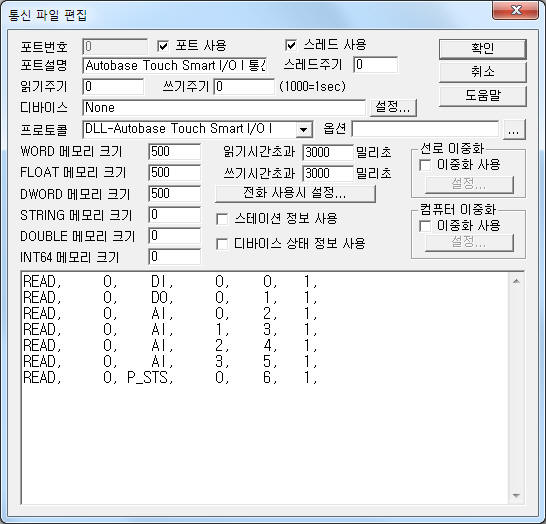Screen dimensions: 546x524
Task: Open 전화 사용시 설정... dialog
Action: pos(295,193)
